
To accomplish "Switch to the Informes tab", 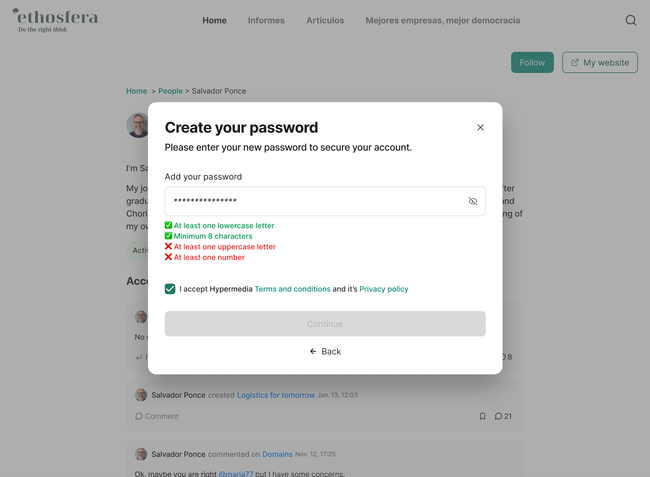I will [x=266, y=20].
